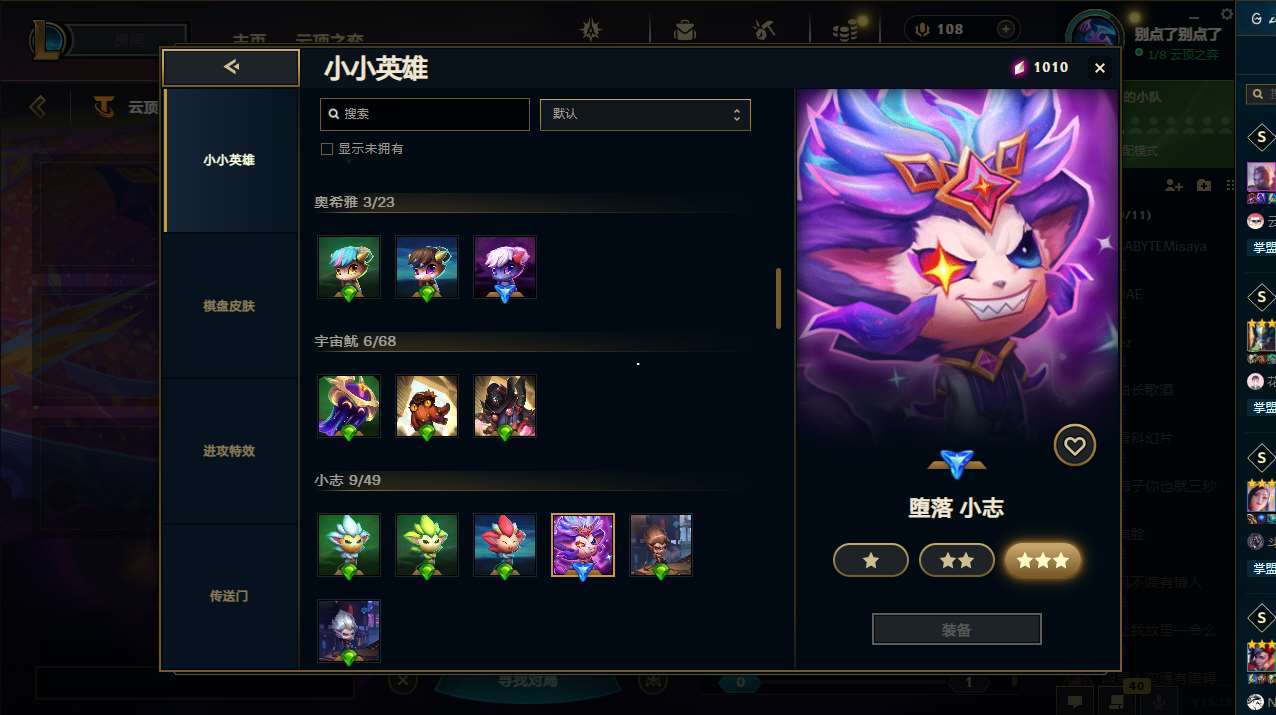Open the purple gem currency icon
The width and height of the screenshot is (1276, 715).
click(1019, 67)
